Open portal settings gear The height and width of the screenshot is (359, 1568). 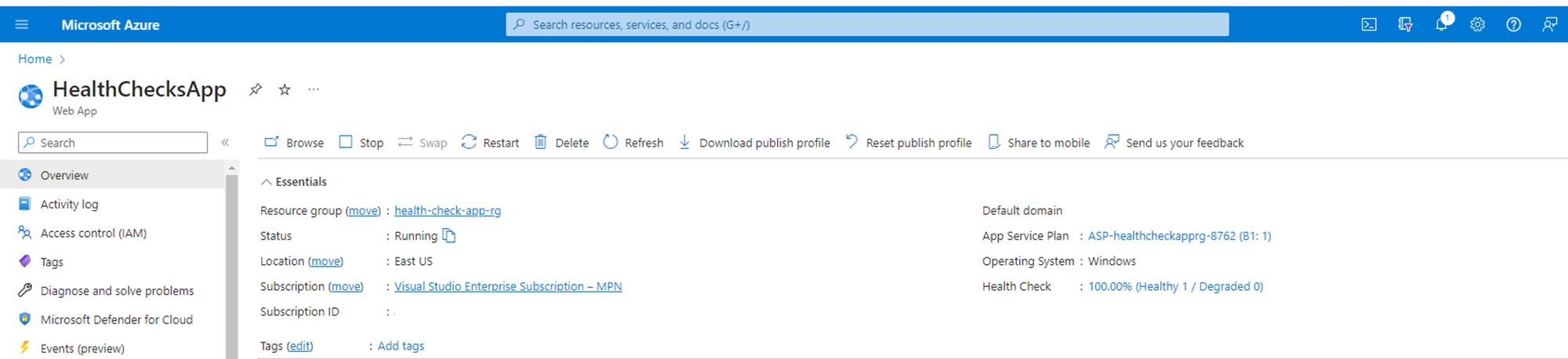1477,24
